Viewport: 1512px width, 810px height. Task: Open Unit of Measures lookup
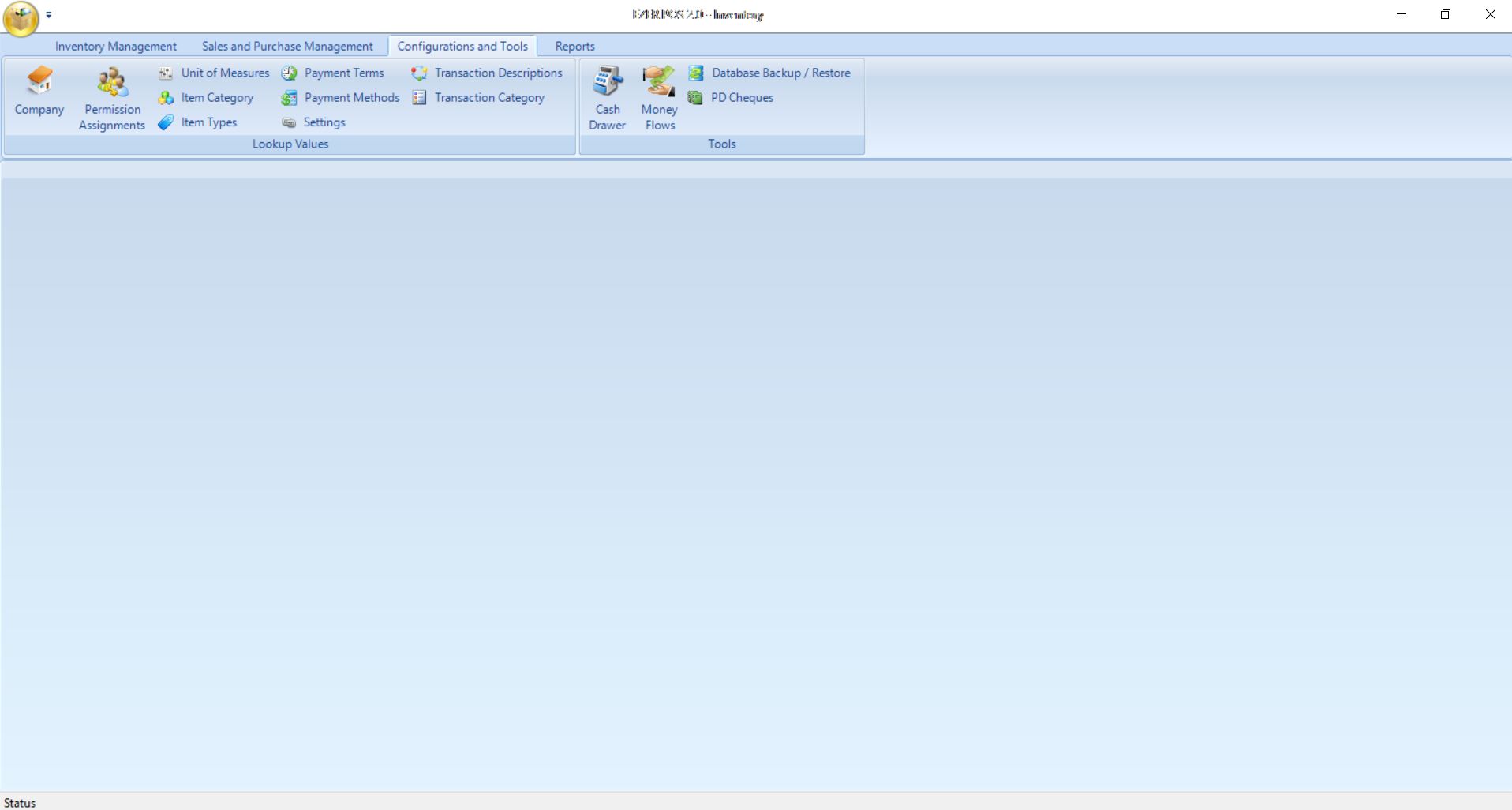click(x=214, y=73)
